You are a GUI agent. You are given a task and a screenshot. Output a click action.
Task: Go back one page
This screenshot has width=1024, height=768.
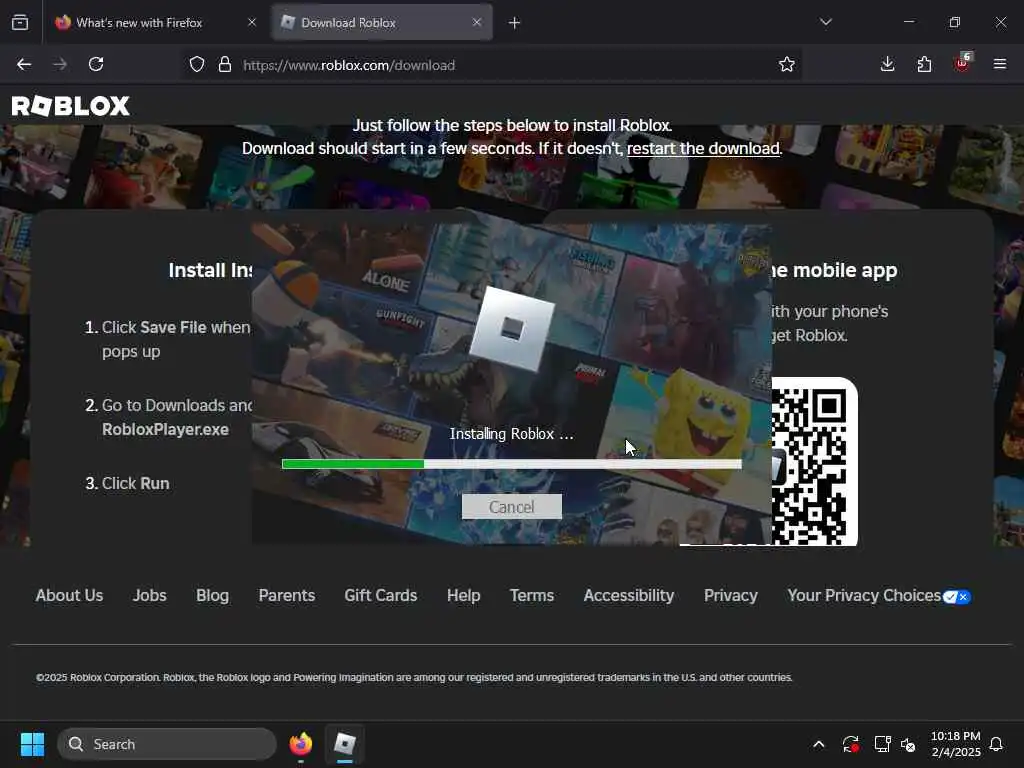(x=24, y=64)
